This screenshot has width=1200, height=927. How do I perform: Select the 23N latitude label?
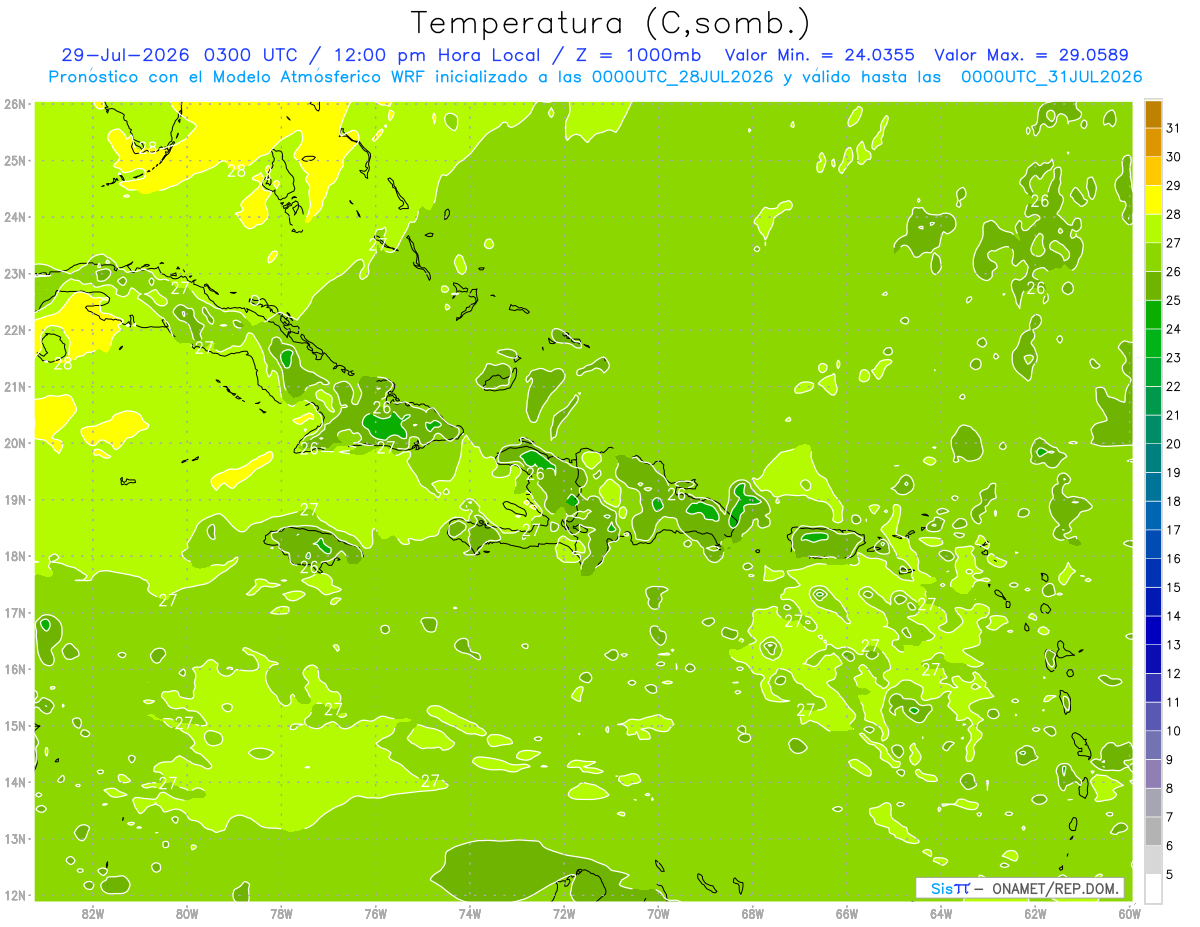point(15,273)
